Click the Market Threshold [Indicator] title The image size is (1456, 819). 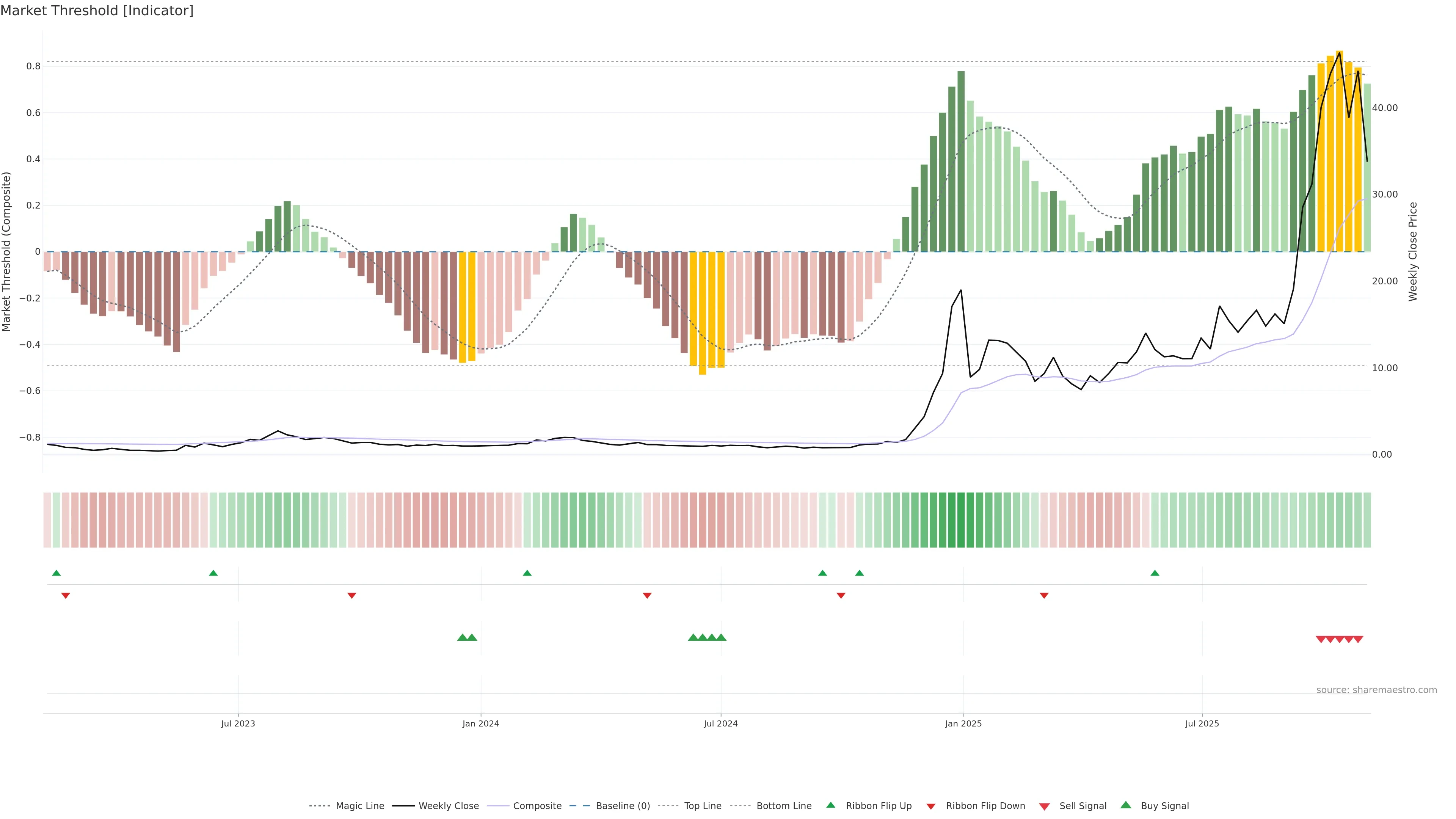point(97,11)
